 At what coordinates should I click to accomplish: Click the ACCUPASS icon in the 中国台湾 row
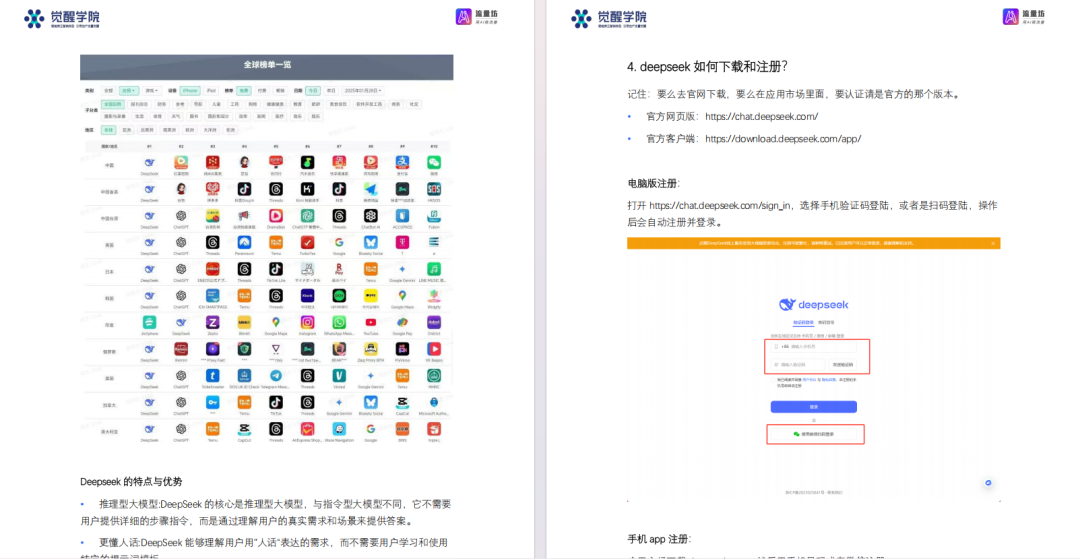402,215
